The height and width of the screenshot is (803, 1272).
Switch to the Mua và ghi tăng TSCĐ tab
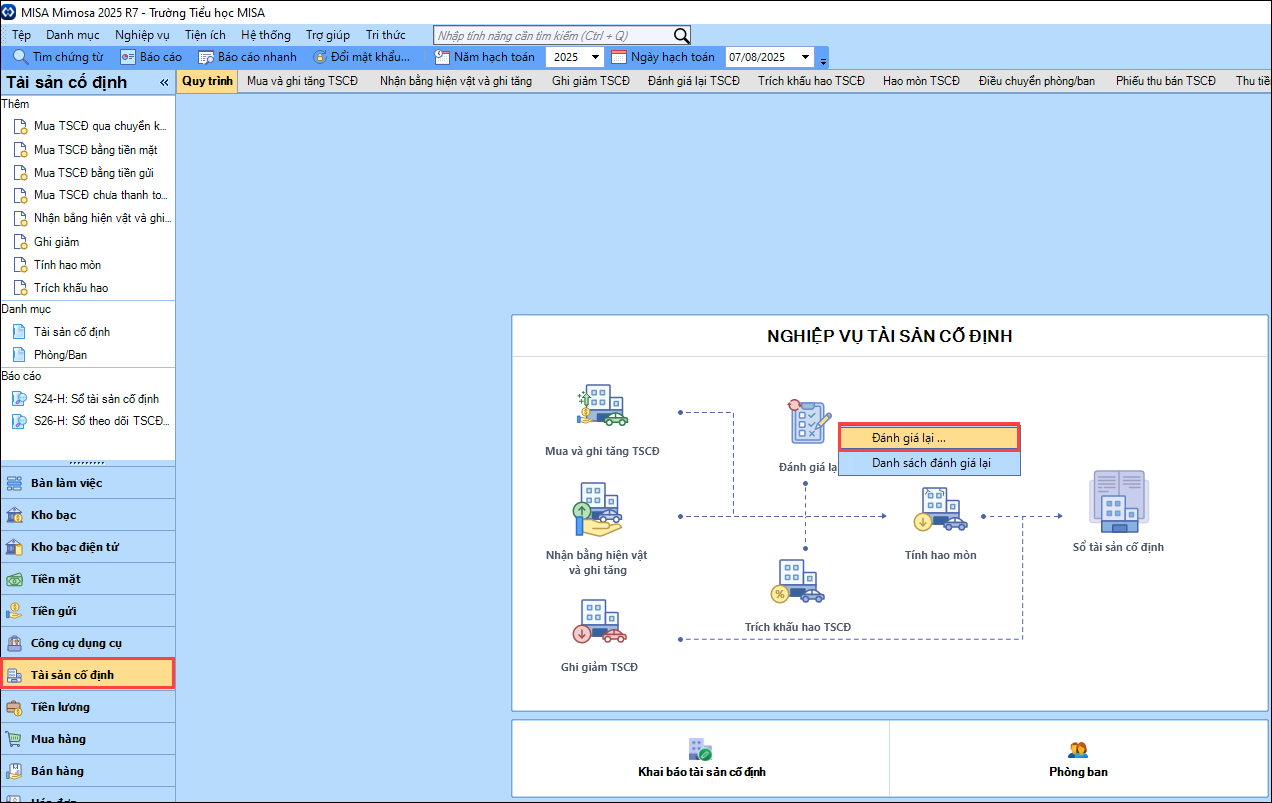[x=302, y=81]
